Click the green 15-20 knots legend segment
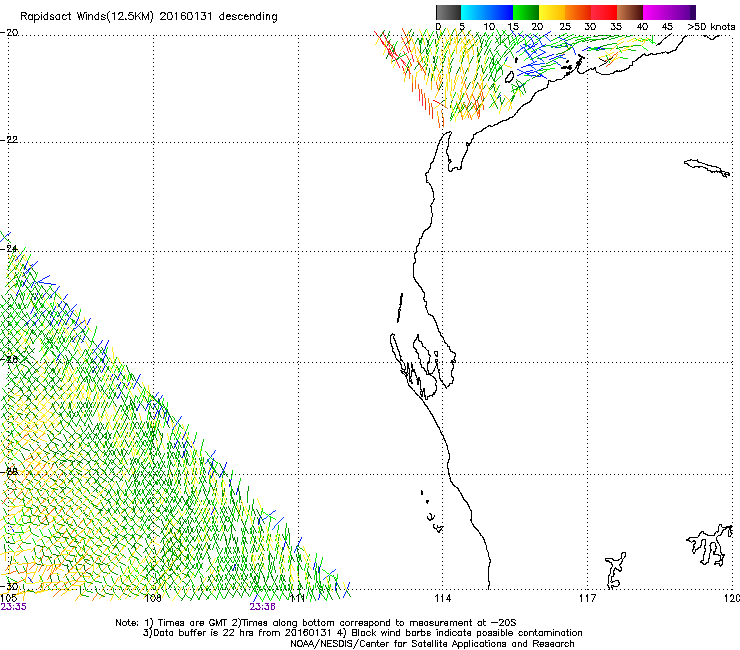The width and height of the screenshot is (740, 650). pos(526,12)
